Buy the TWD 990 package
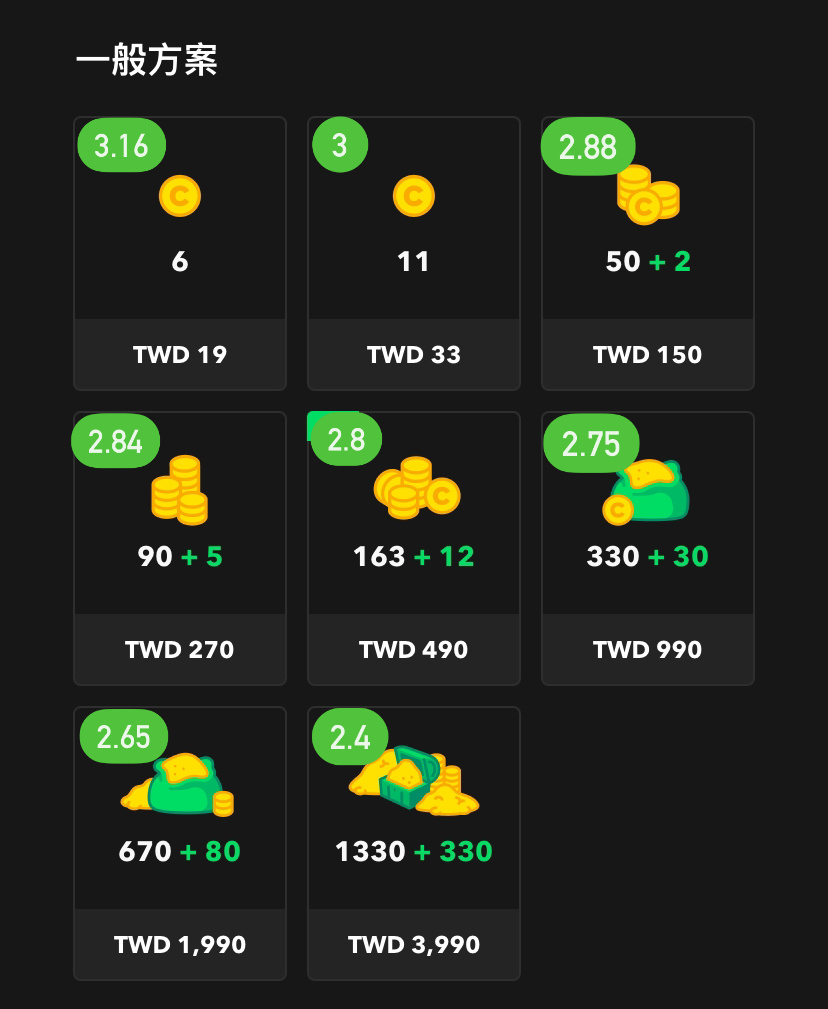The width and height of the screenshot is (828, 1009). 648,649
